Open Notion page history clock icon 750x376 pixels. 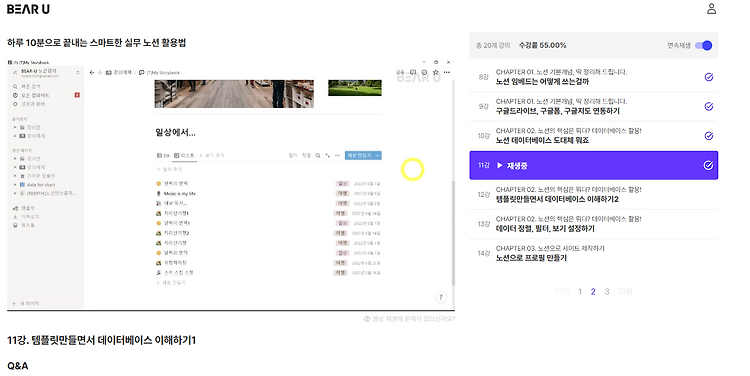pyautogui.click(x=424, y=72)
